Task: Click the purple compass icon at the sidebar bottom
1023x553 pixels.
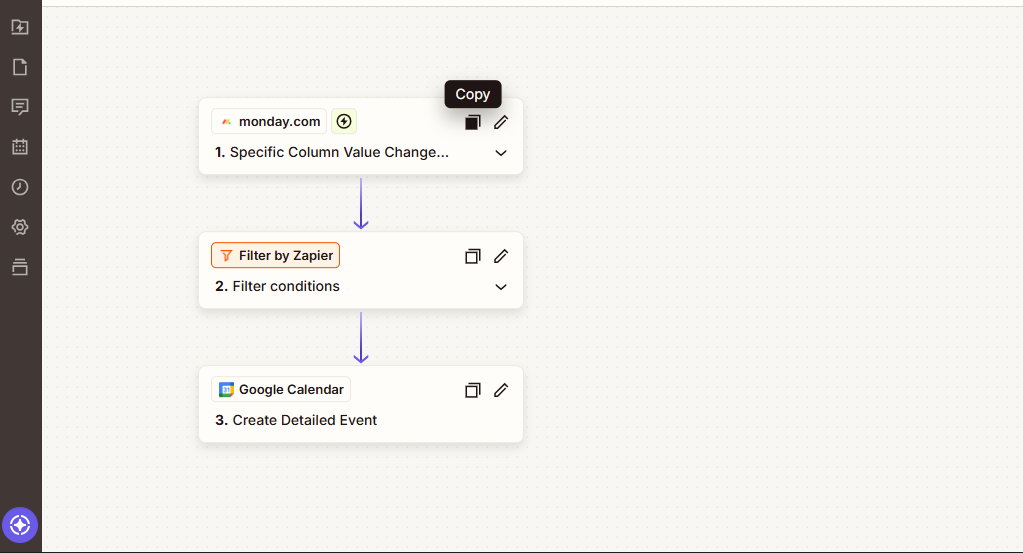Action: 20,524
